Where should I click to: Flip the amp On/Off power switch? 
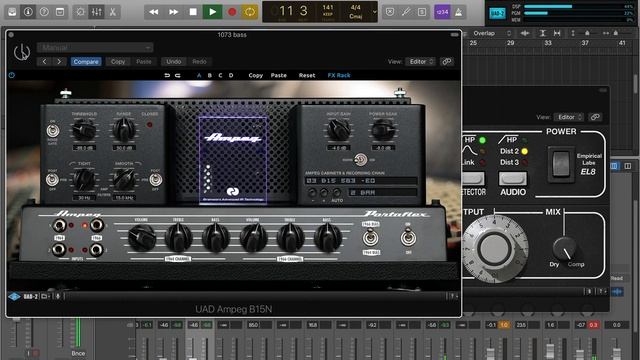[x=408, y=237]
